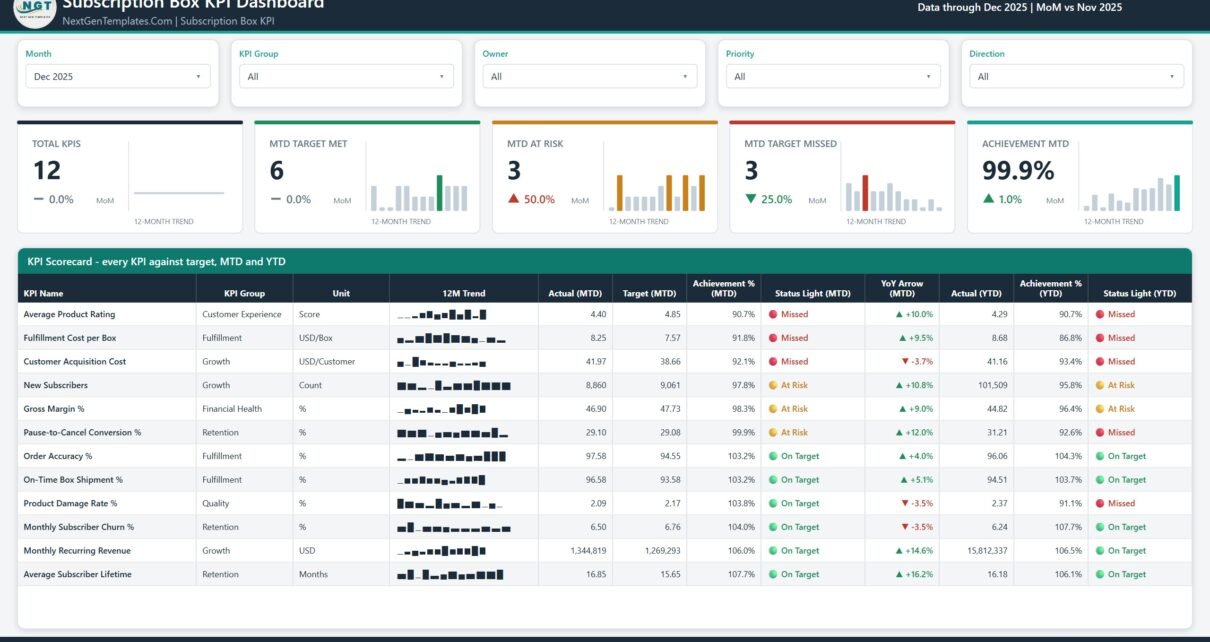This screenshot has width=1210, height=642.
Task: Expand the Priority filter dropdown
Action: click(x=833, y=76)
